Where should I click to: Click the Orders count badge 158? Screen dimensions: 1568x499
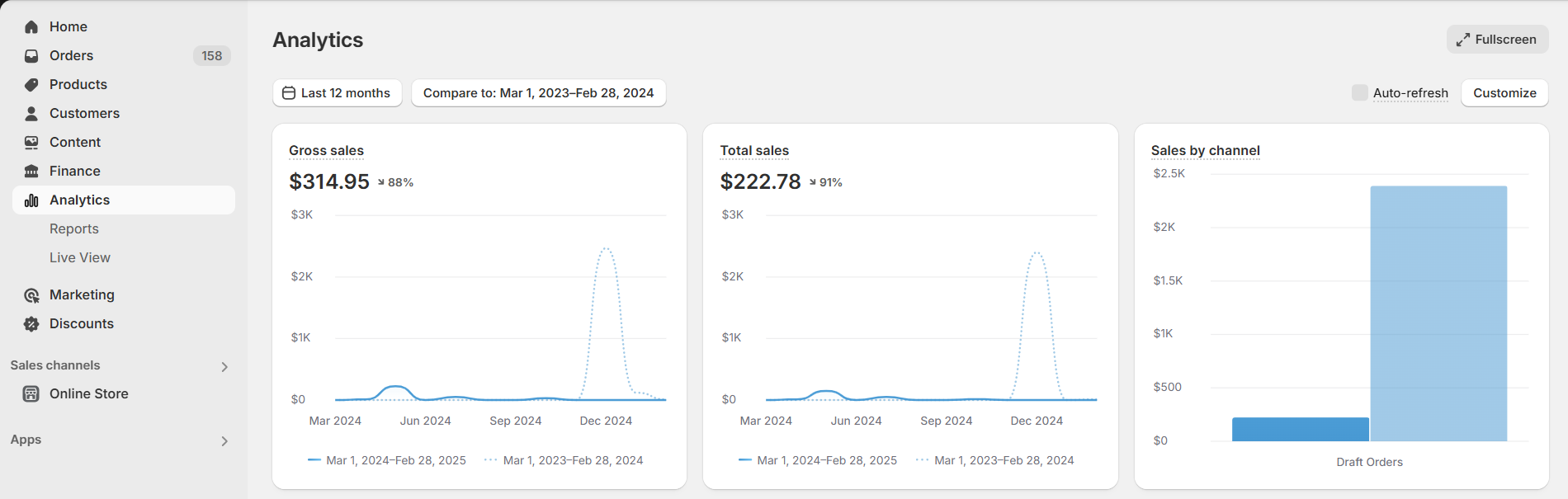[x=212, y=56]
